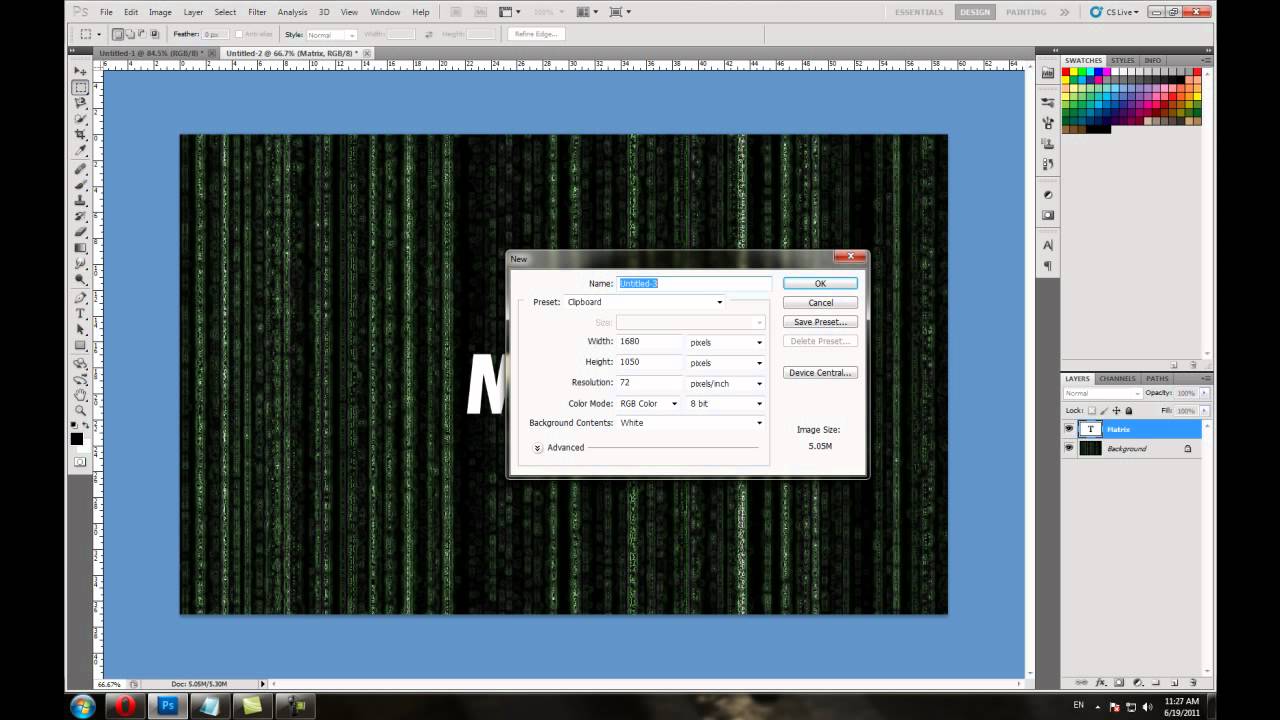Image resolution: width=1280 pixels, height=720 pixels.
Task: Select the Zoom tool
Action: 80,411
